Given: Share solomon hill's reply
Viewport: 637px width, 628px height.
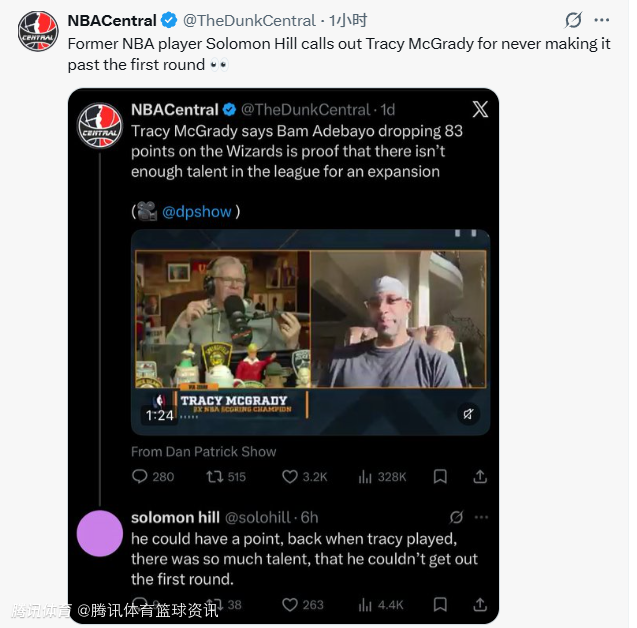Looking at the screenshot, I should (480, 605).
